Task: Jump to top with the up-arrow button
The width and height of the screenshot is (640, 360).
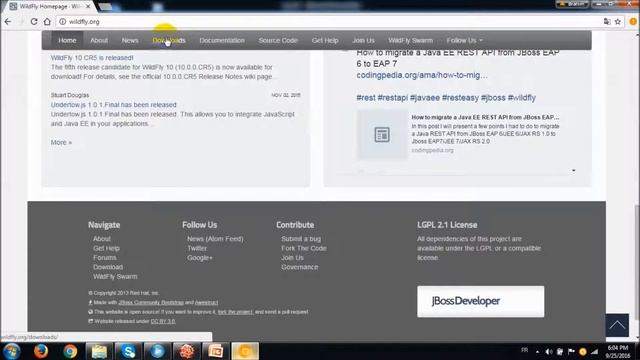Action: [x=617, y=325]
